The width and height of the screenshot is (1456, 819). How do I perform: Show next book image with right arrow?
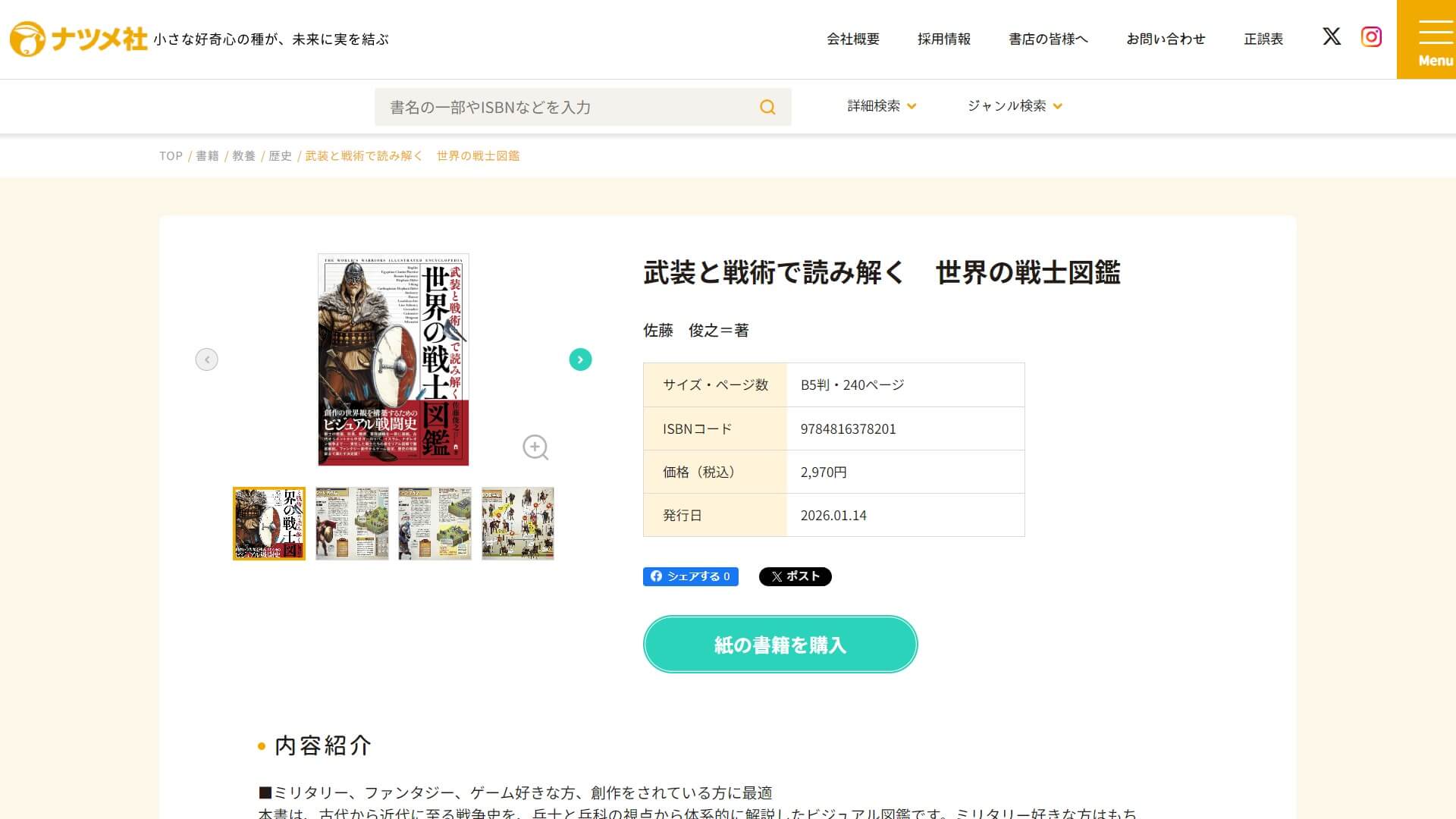[580, 359]
